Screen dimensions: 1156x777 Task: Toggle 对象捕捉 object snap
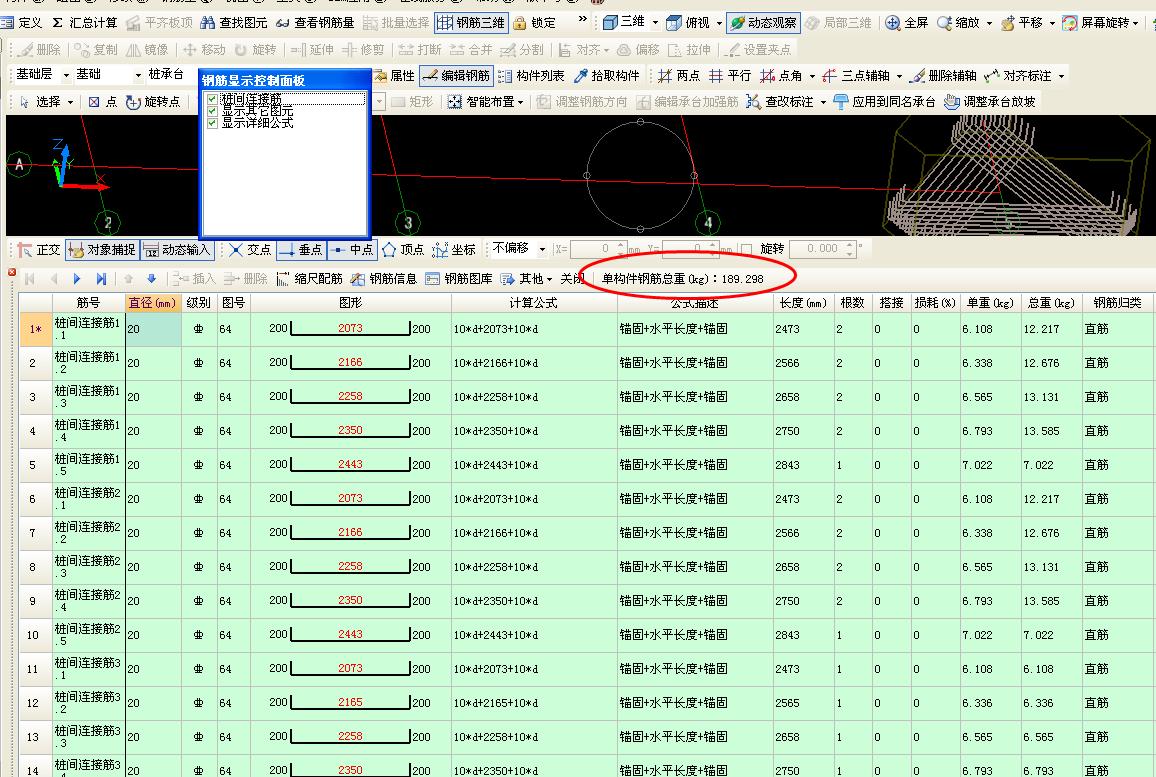coord(102,250)
